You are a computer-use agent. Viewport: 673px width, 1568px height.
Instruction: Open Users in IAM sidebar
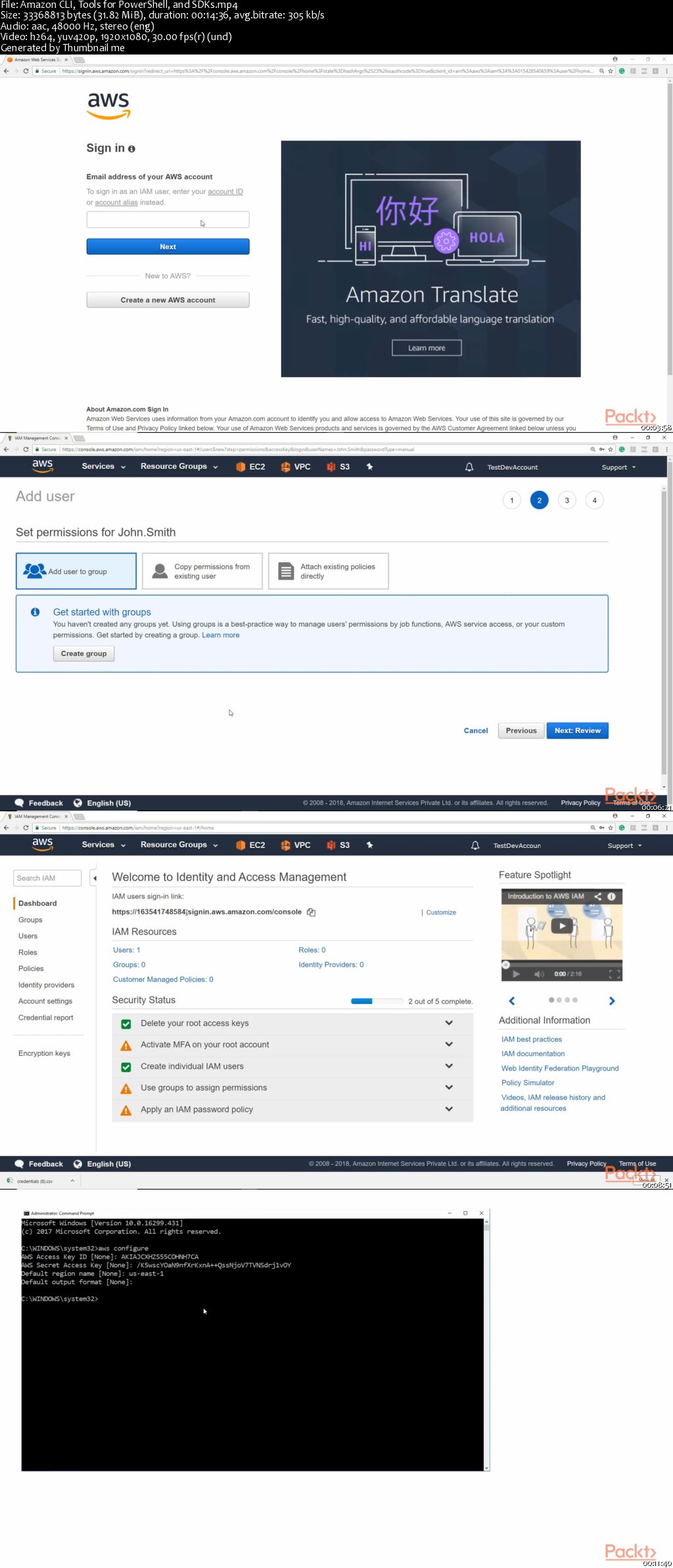point(28,936)
